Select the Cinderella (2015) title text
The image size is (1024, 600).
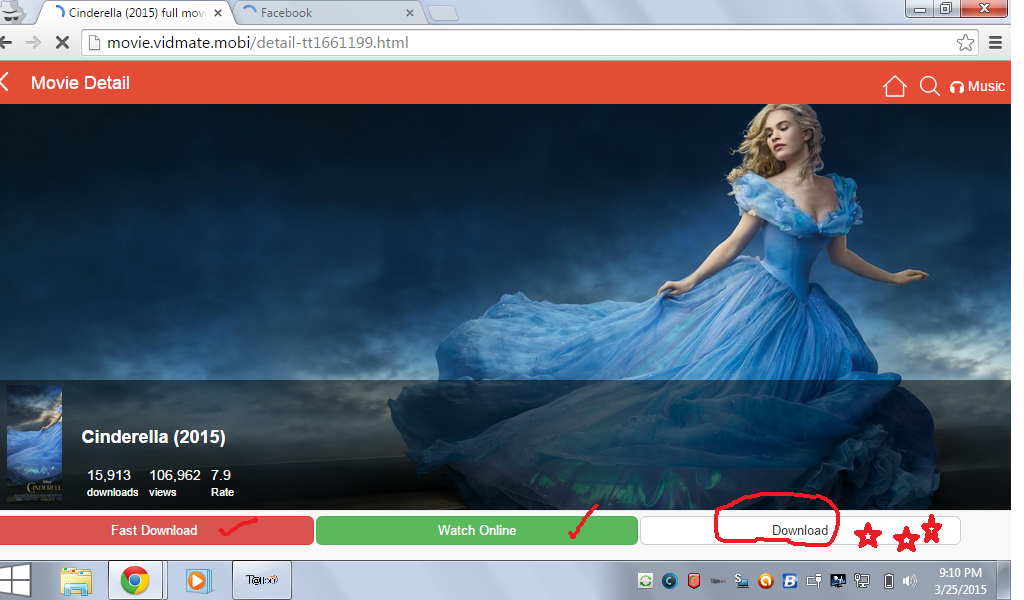click(x=153, y=437)
